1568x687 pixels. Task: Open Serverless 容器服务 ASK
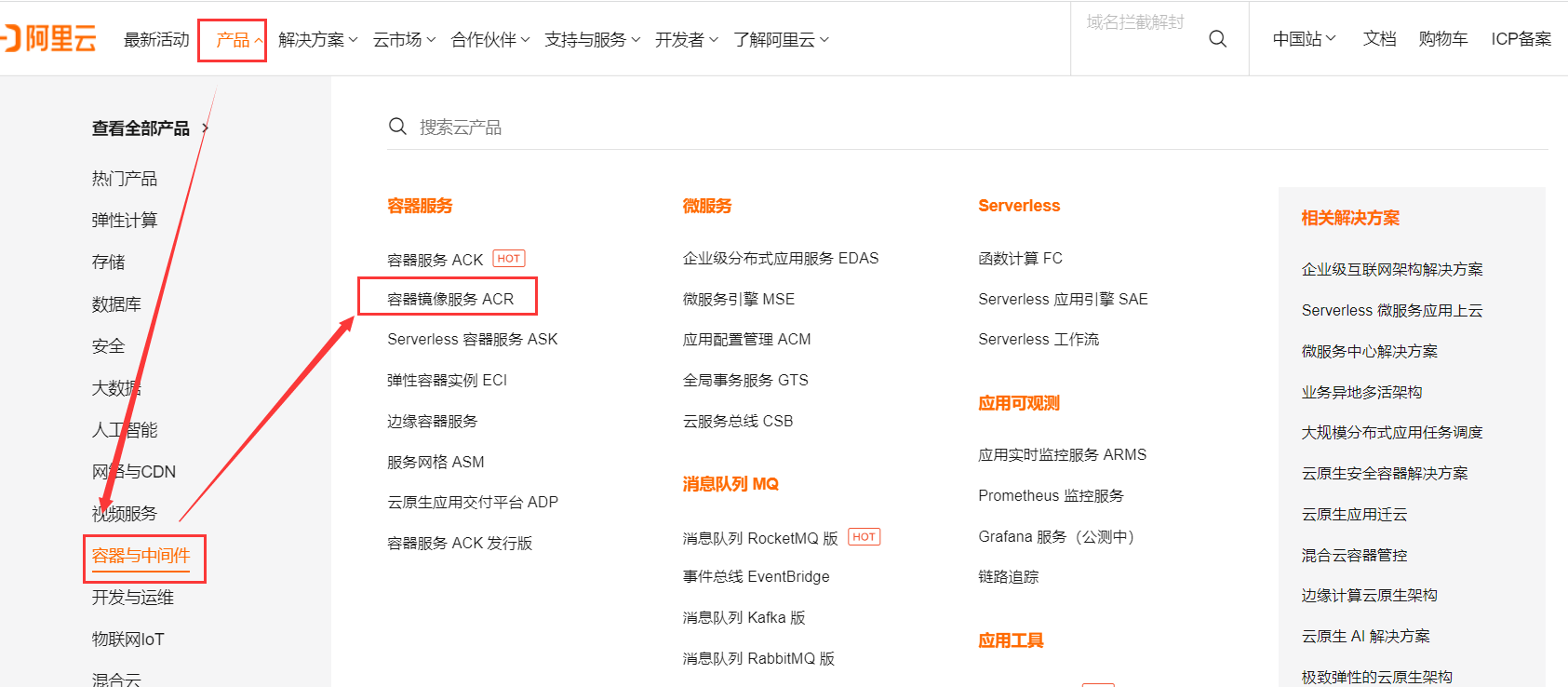(473, 340)
